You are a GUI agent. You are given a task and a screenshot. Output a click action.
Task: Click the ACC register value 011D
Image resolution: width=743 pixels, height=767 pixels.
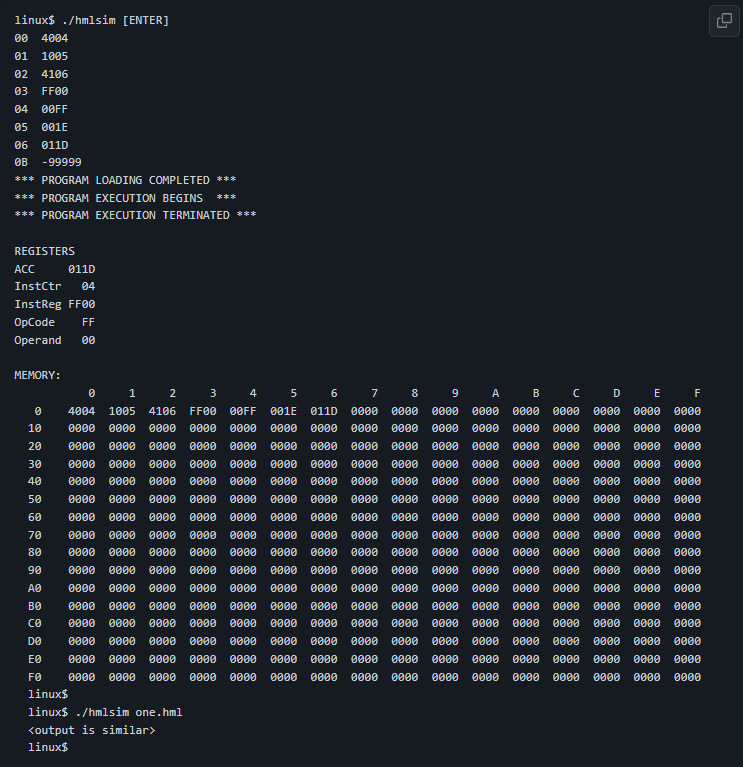[82, 269]
